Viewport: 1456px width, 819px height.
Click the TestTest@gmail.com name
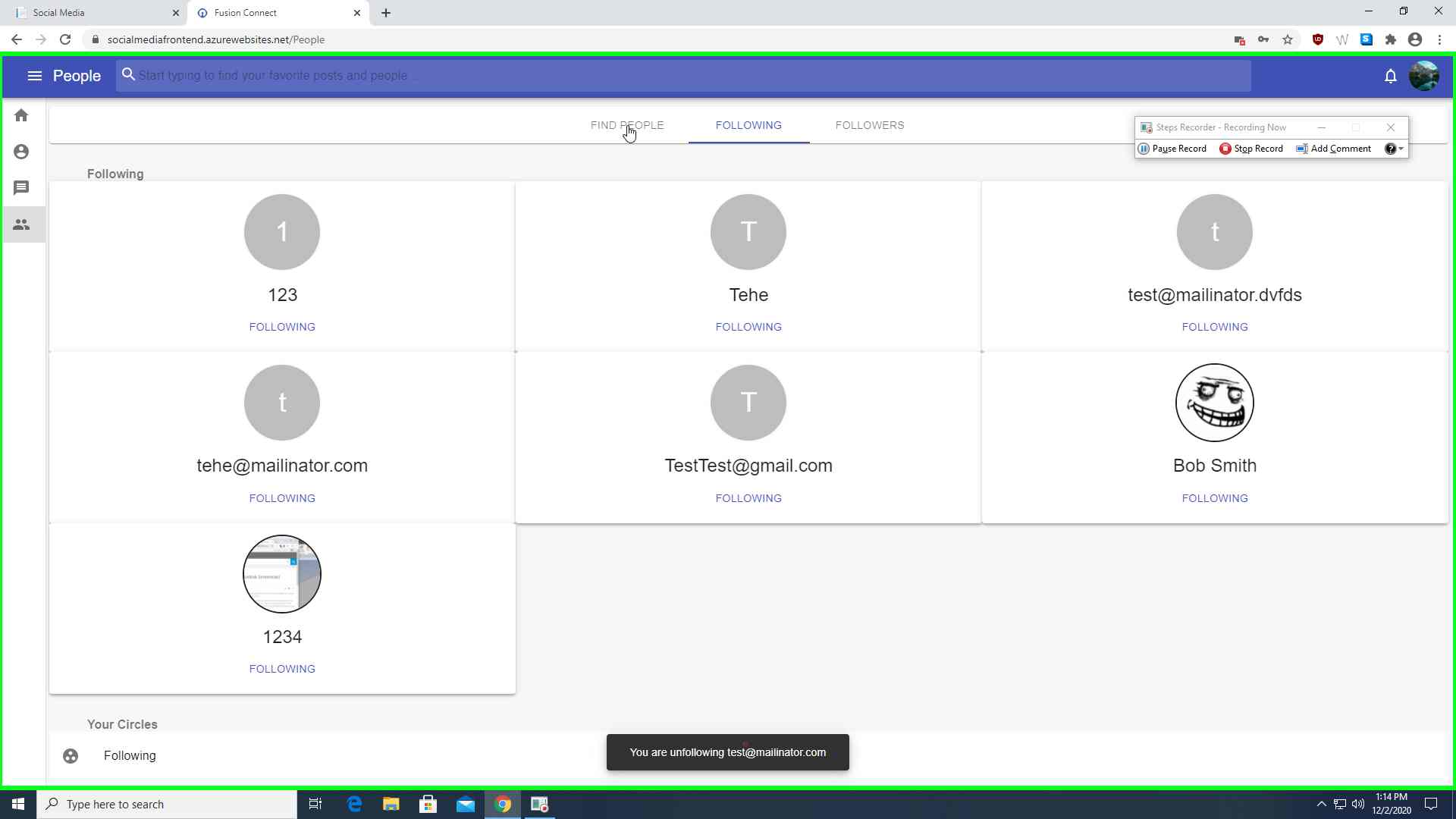[748, 466]
